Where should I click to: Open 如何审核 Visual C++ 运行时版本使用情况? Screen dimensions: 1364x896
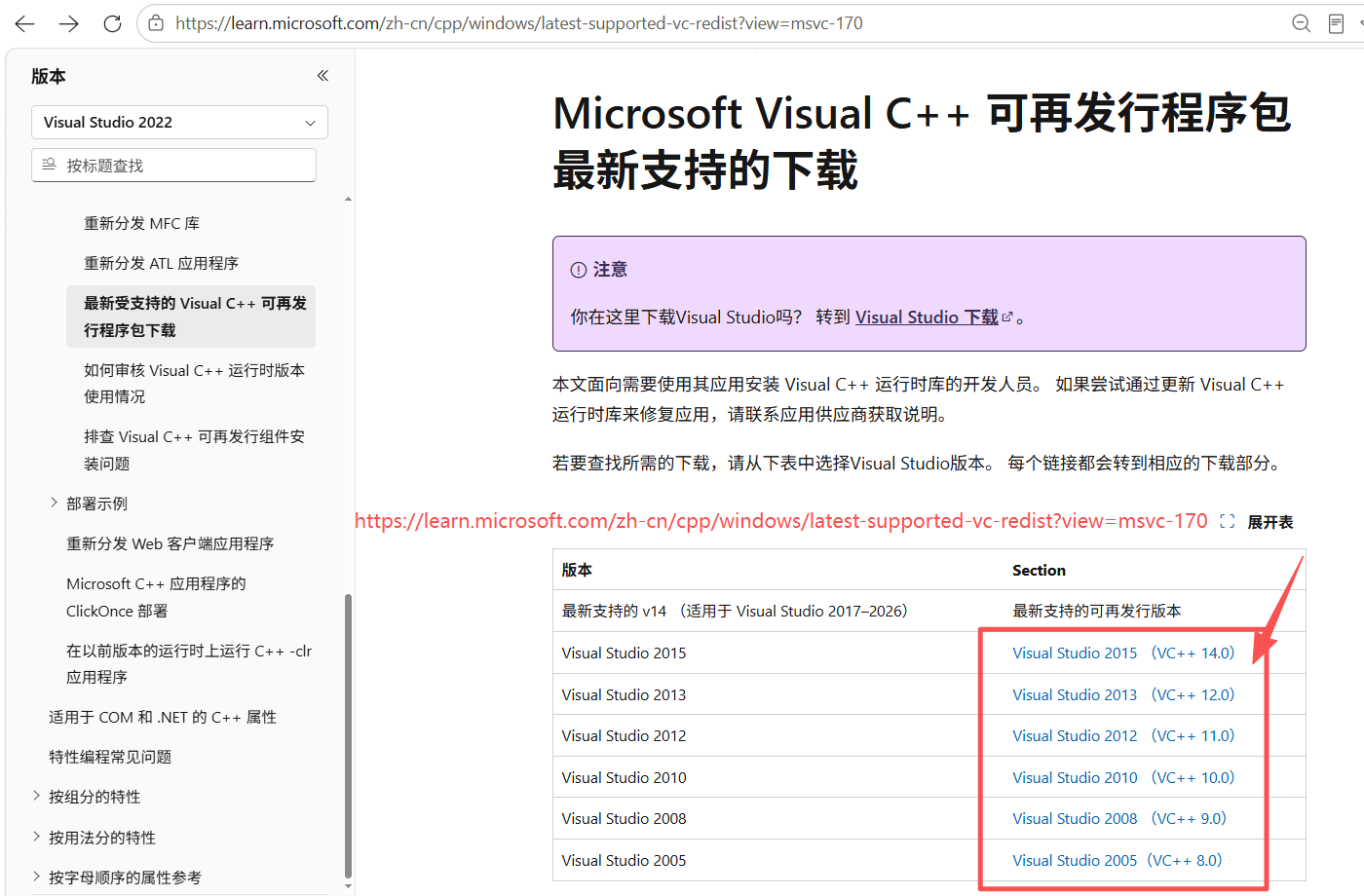click(195, 384)
